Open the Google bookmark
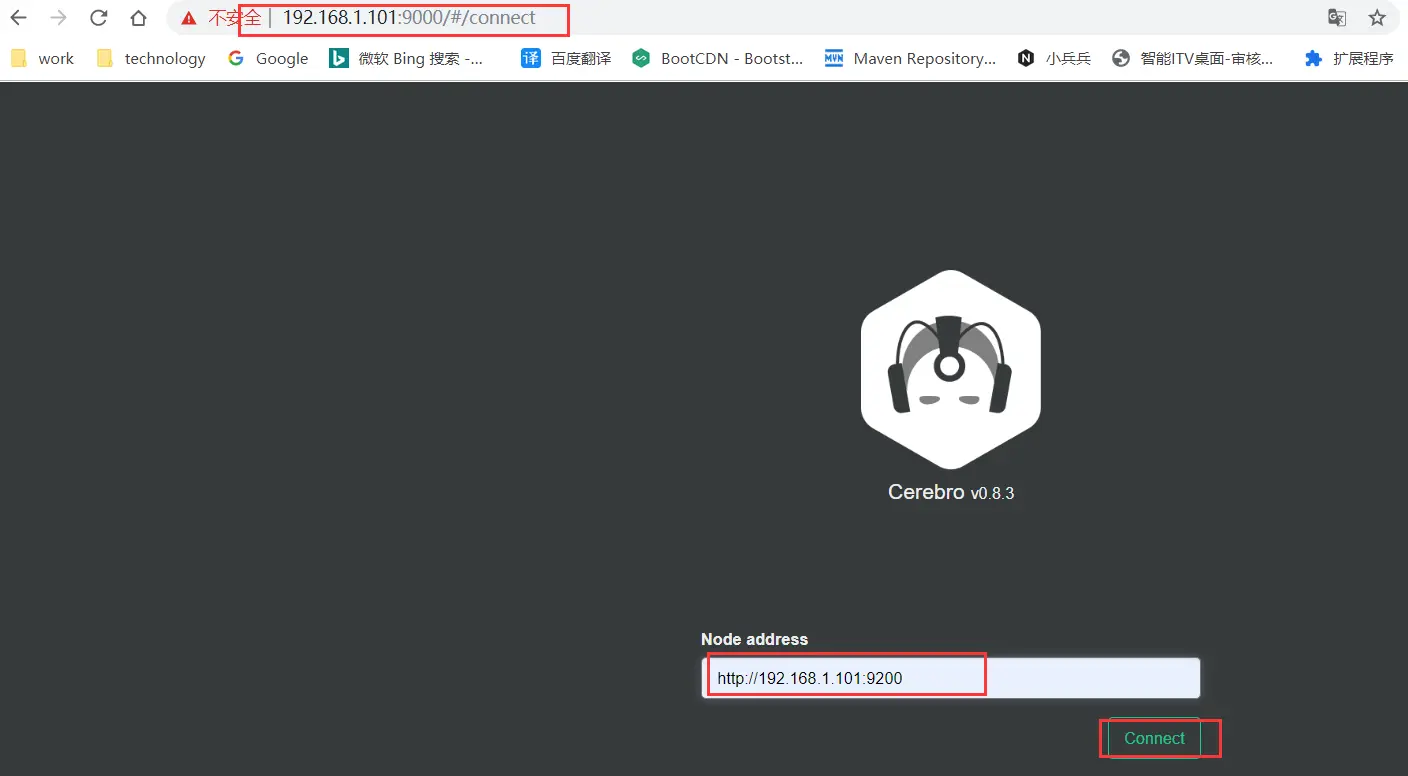1408x776 pixels. (x=268, y=58)
